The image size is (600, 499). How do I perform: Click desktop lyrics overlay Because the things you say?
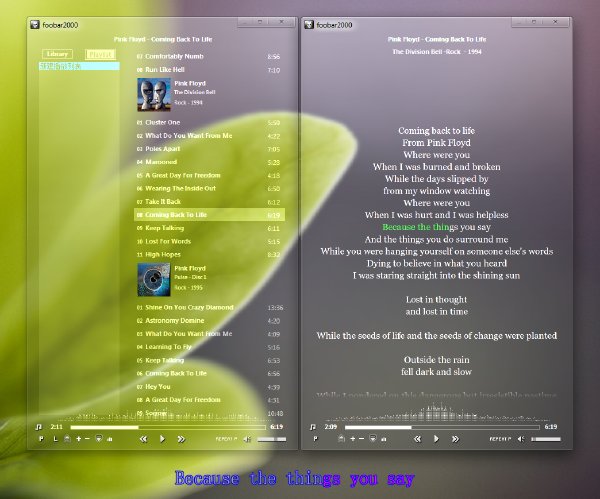coord(295,478)
